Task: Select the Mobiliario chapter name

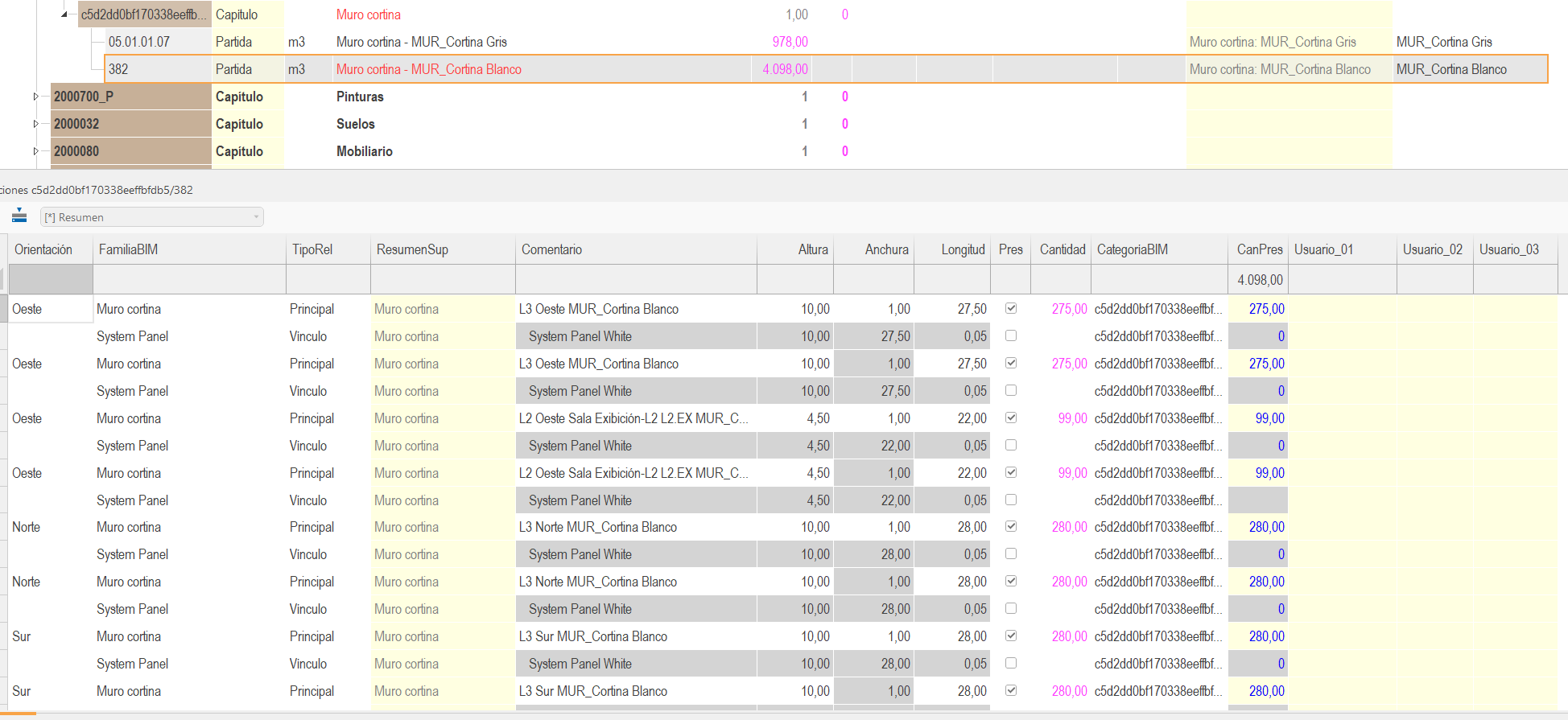Action: pos(365,151)
